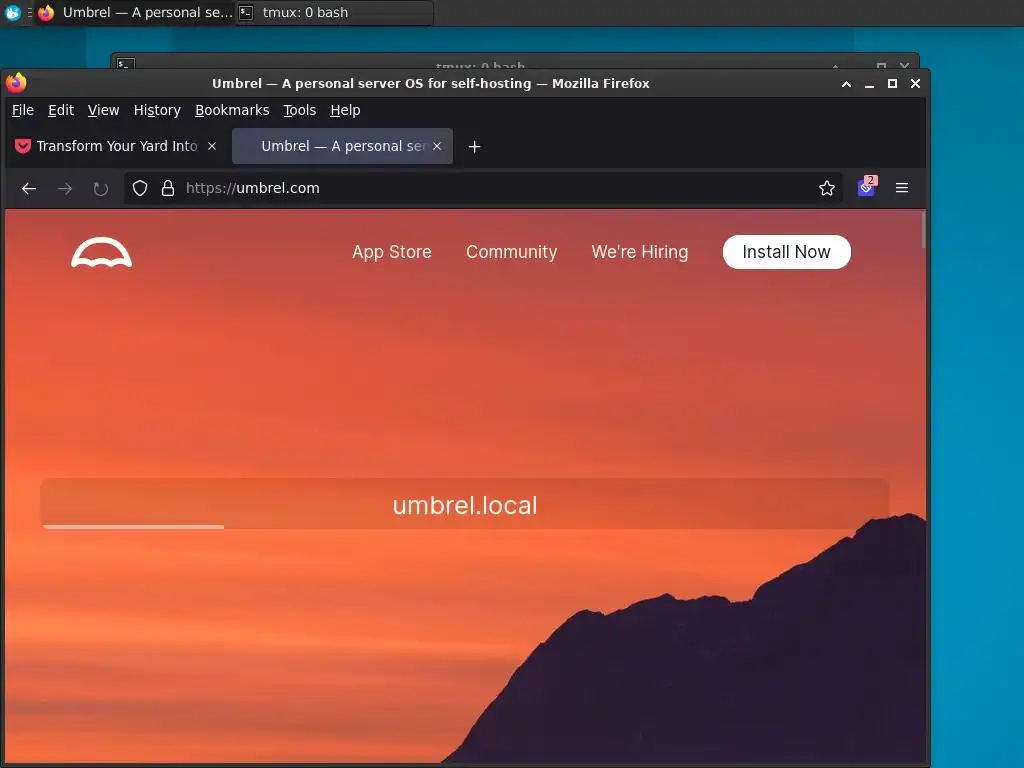Viewport: 1024px width, 768px height.
Task: Open the Tools menu
Action: pyautogui.click(x=299, y=110)
